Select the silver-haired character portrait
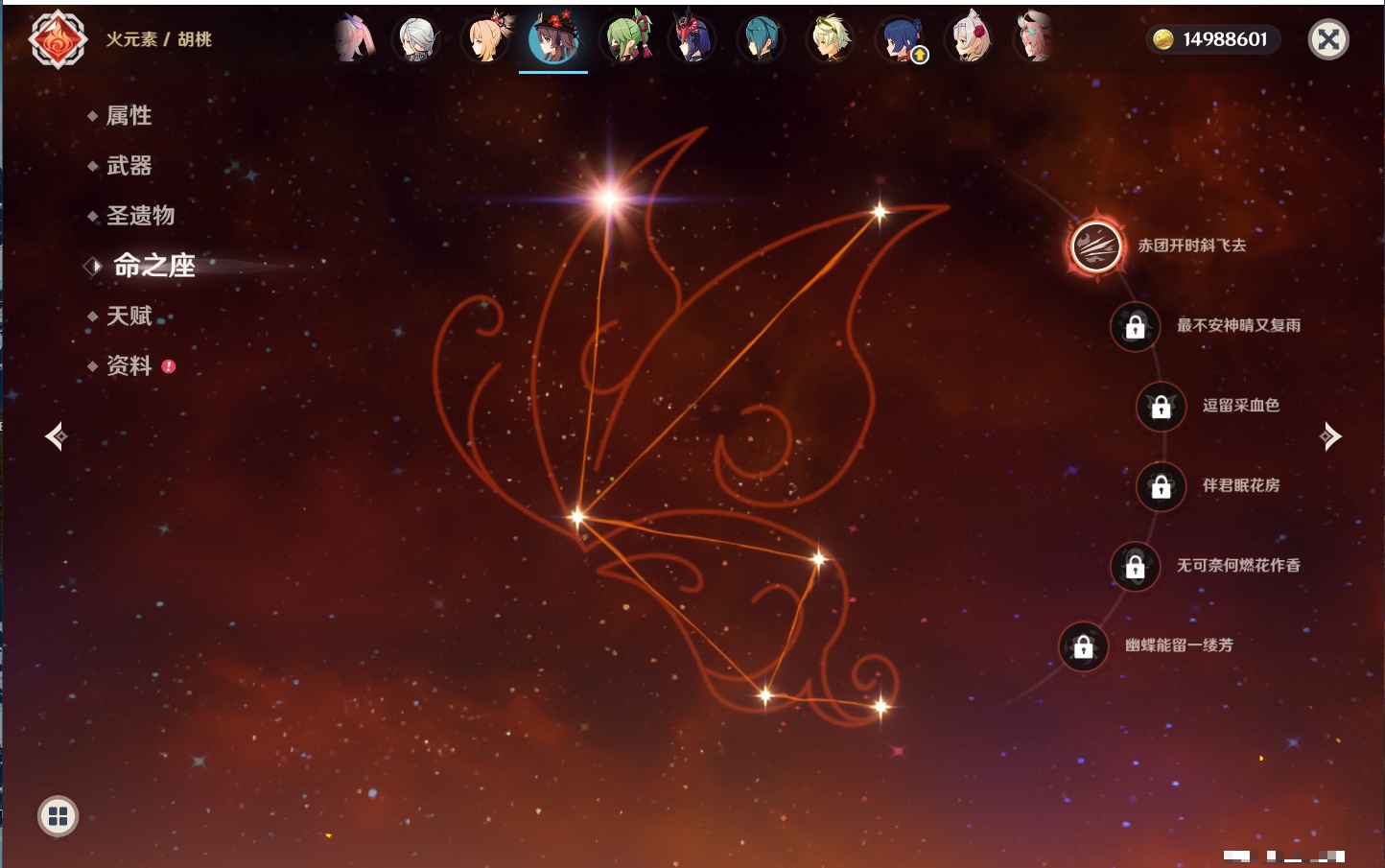 pos(417,39)
